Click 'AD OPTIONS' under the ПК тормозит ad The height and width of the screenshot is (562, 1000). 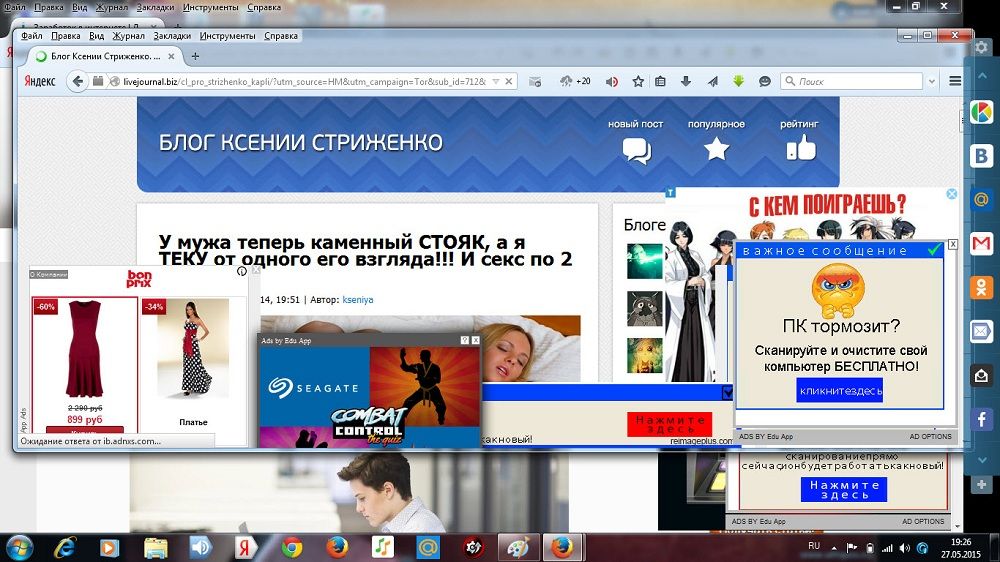click(x=930, y=436)
